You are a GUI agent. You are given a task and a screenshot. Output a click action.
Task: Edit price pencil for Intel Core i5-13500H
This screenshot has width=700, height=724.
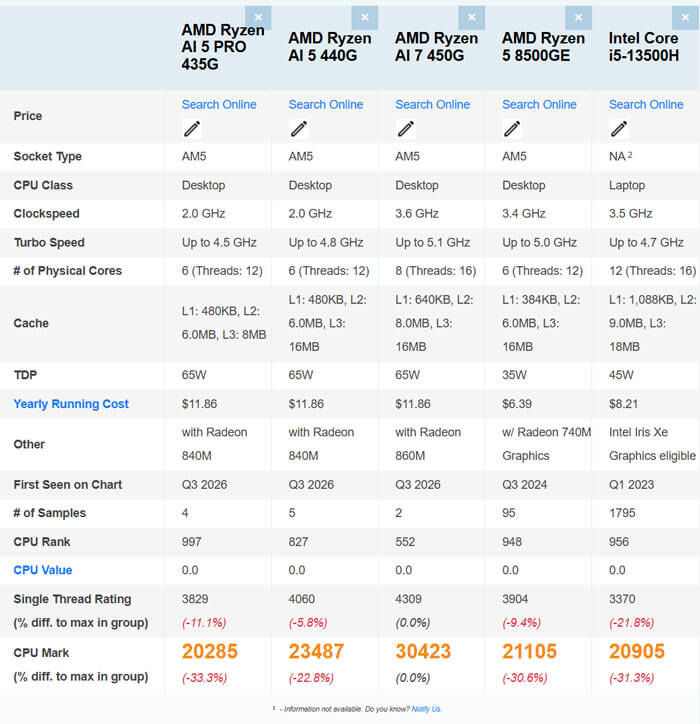619,129
